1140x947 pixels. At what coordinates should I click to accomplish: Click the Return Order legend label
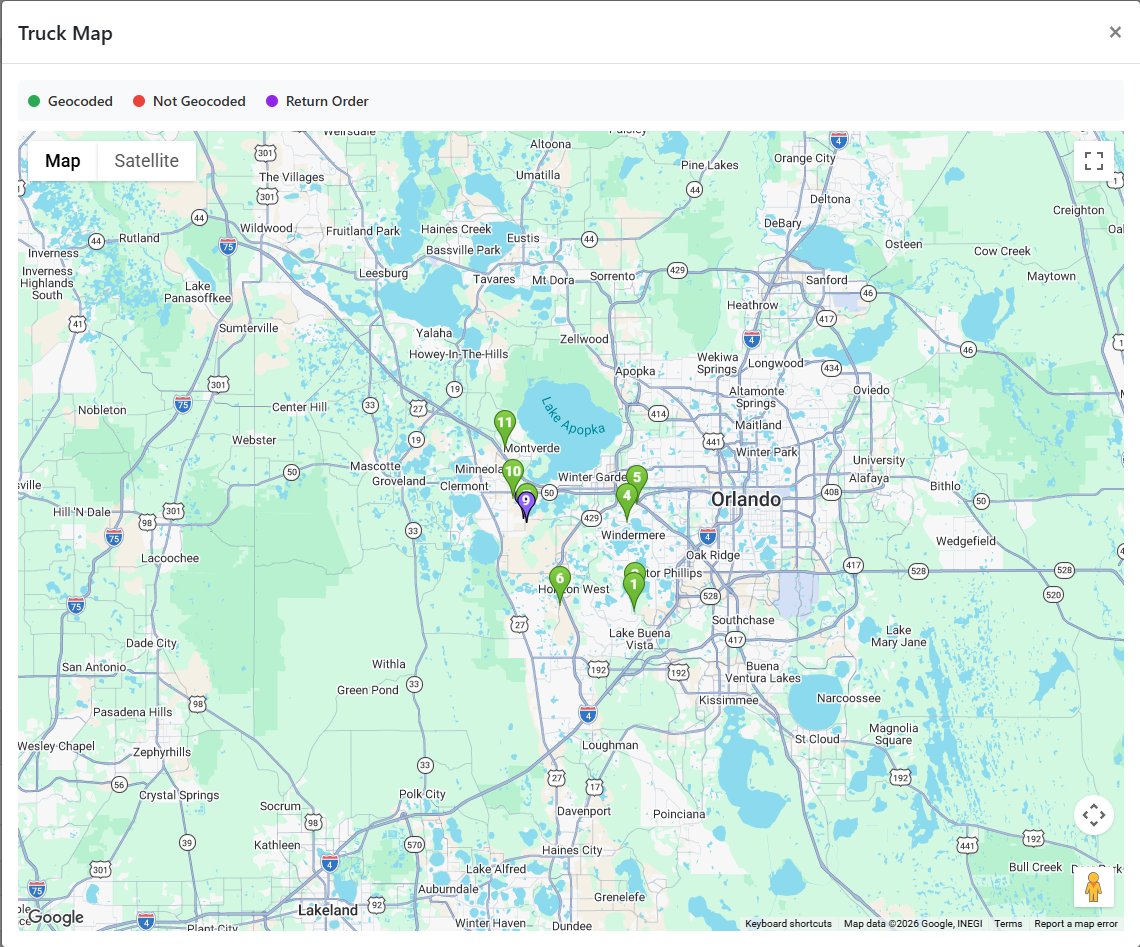tap(327, 101)
